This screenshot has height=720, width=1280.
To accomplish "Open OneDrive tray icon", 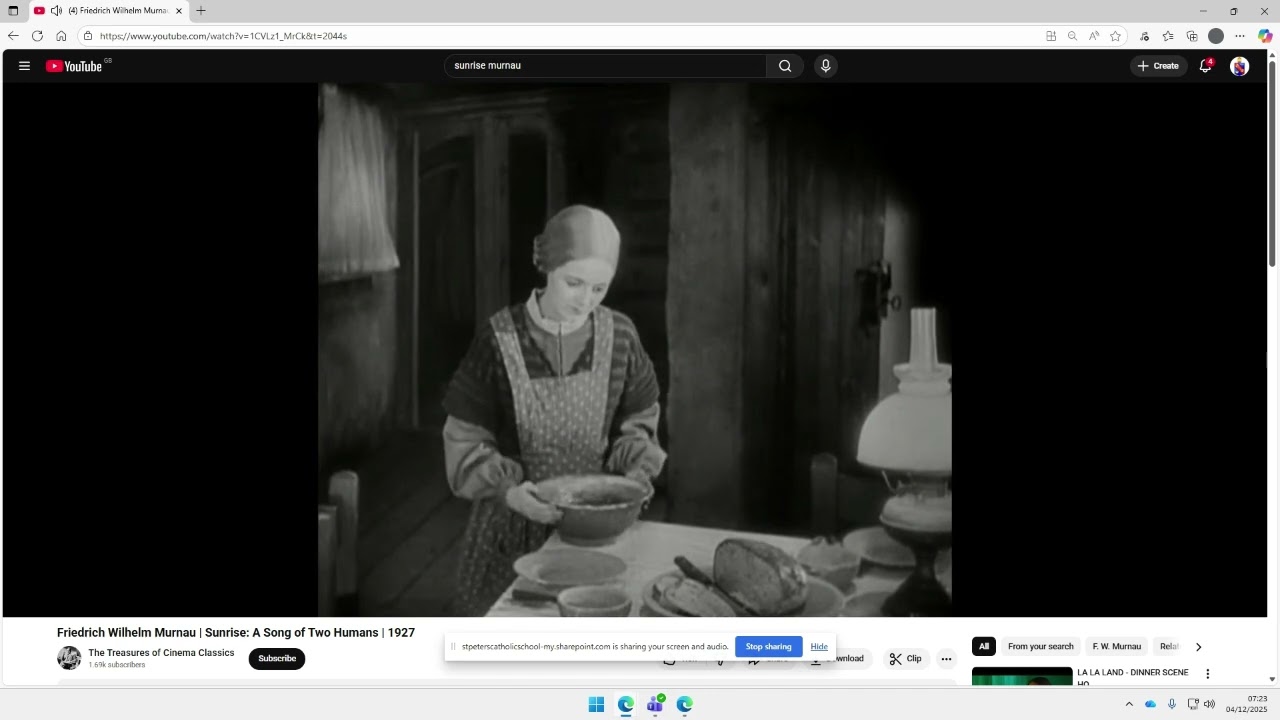I will tap(1150, 705).
